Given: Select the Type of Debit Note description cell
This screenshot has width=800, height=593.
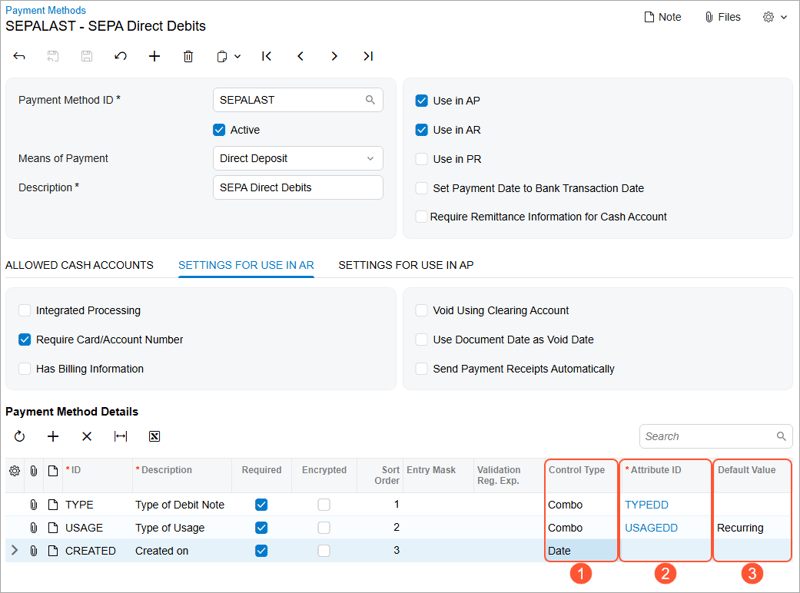Looking at the screenshot, I should tap(180, 505).
